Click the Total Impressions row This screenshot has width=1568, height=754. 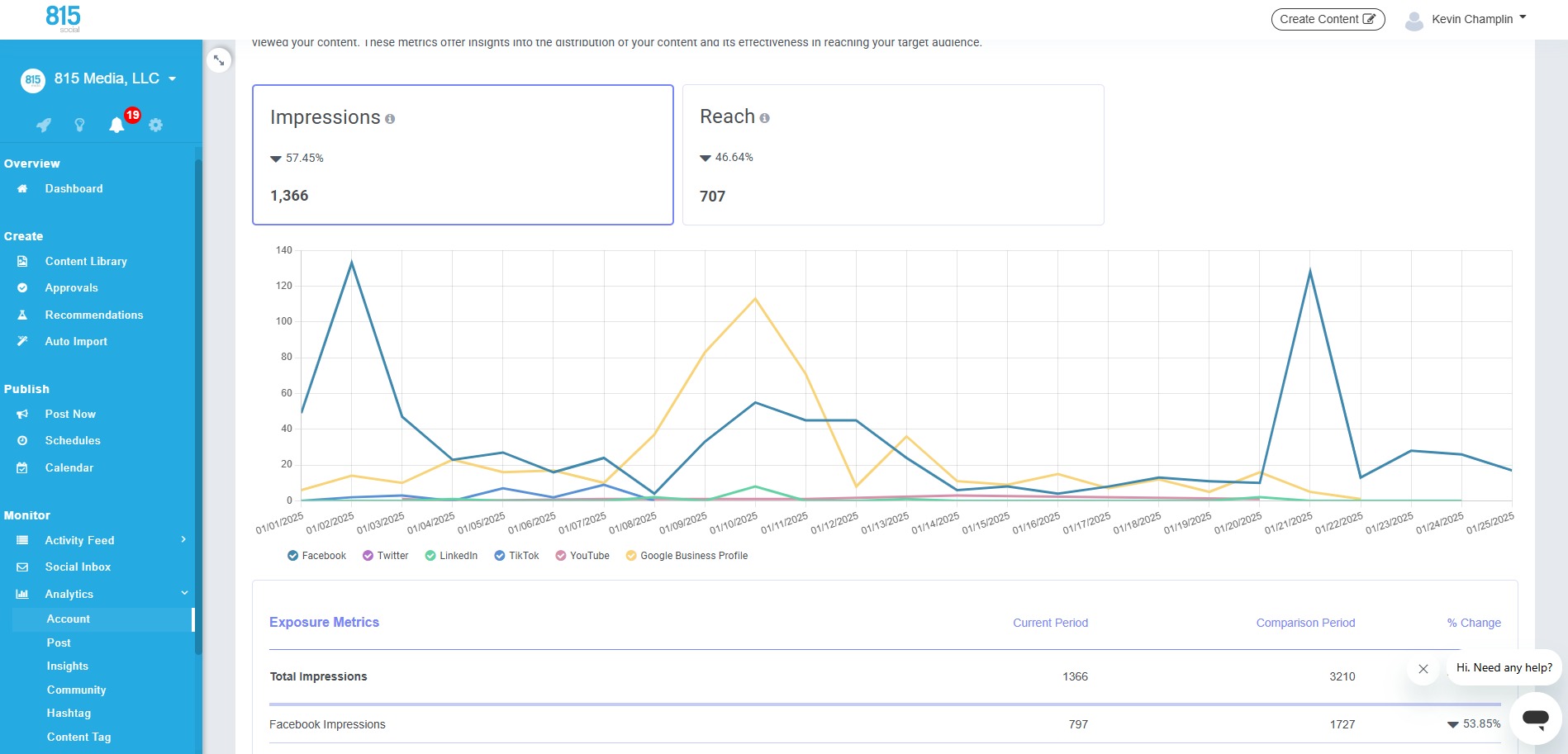pyautogui.click(x=885, y=676)
